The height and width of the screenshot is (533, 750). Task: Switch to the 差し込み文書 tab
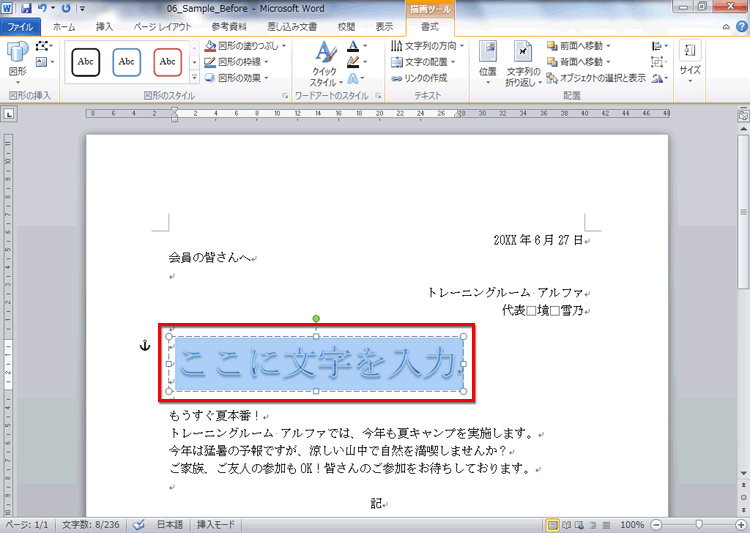click(x=292, y=27)
